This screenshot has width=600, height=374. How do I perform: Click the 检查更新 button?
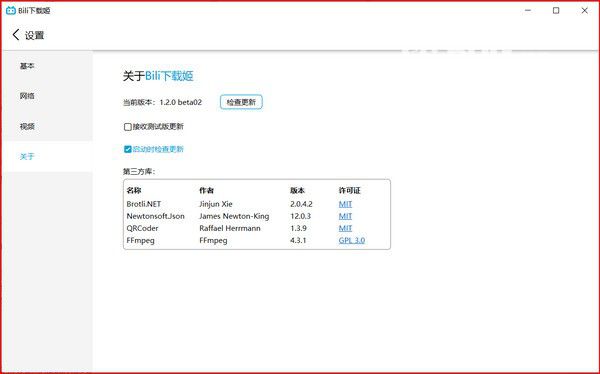(241, 102)
